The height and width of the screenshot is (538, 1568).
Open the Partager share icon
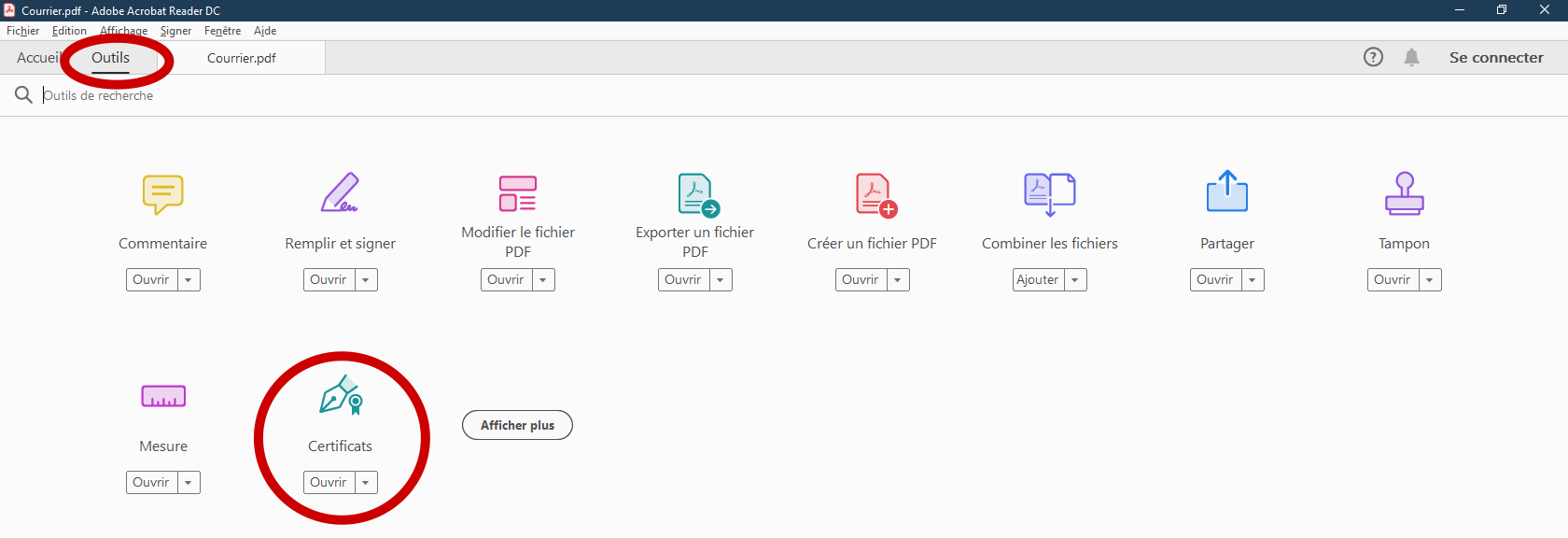coord(1226,191)
